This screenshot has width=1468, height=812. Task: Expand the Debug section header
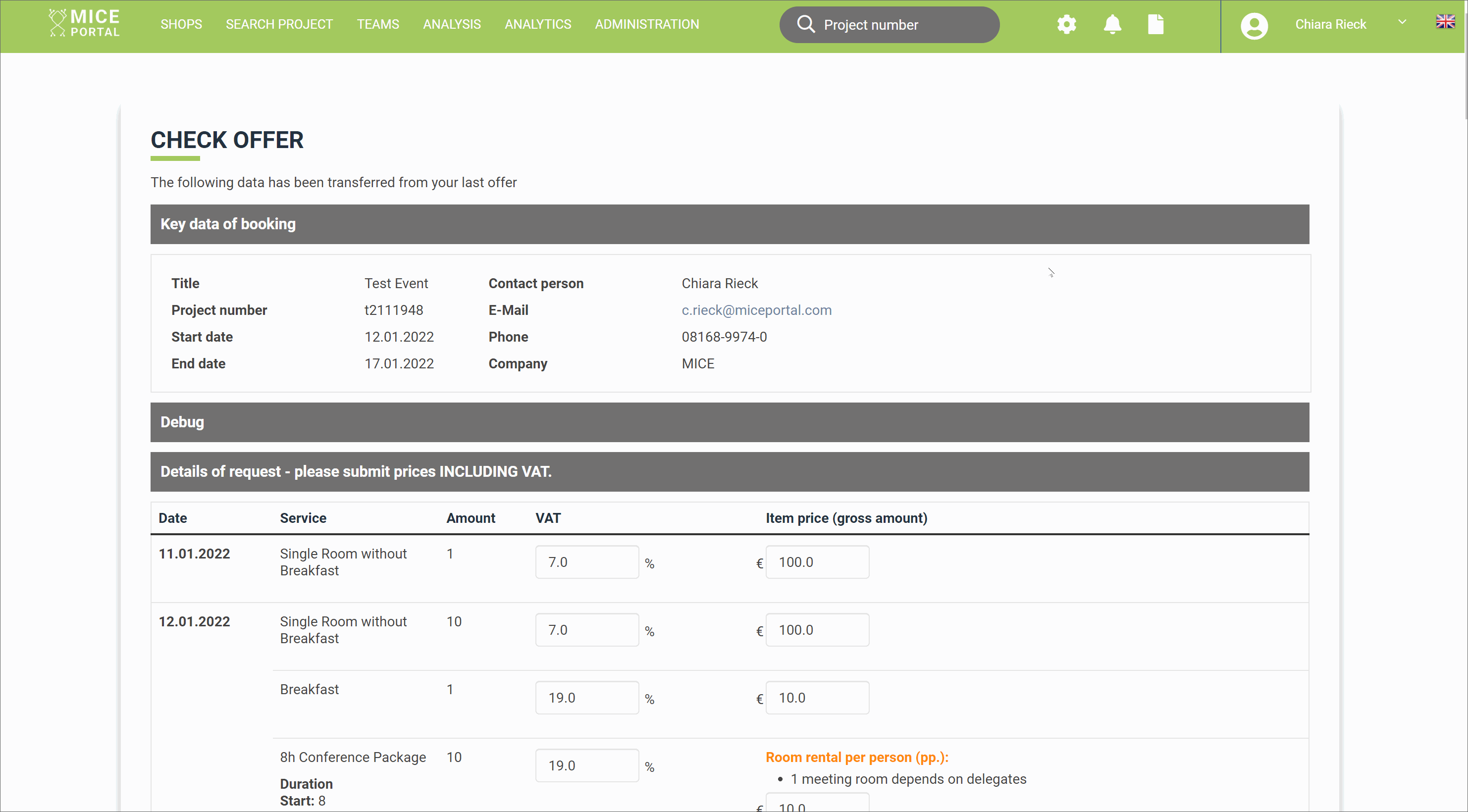coord(730,422)
